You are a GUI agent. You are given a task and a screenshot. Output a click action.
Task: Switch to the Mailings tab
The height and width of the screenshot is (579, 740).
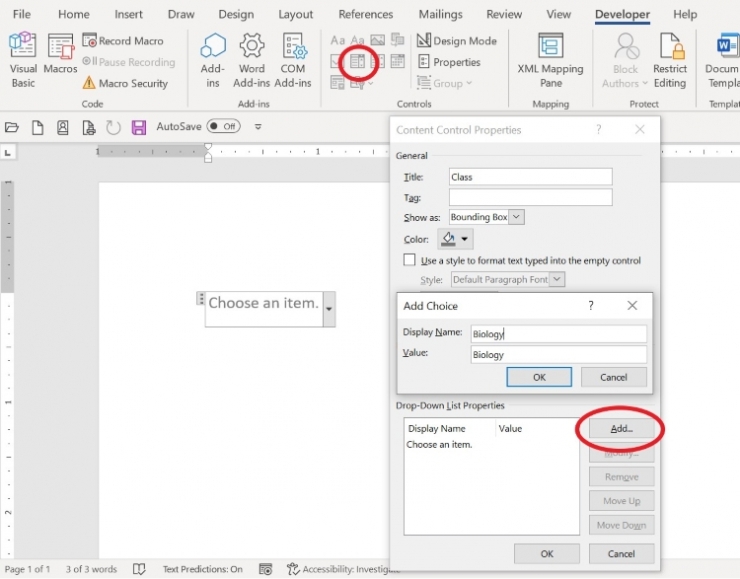tap(441, 15)
